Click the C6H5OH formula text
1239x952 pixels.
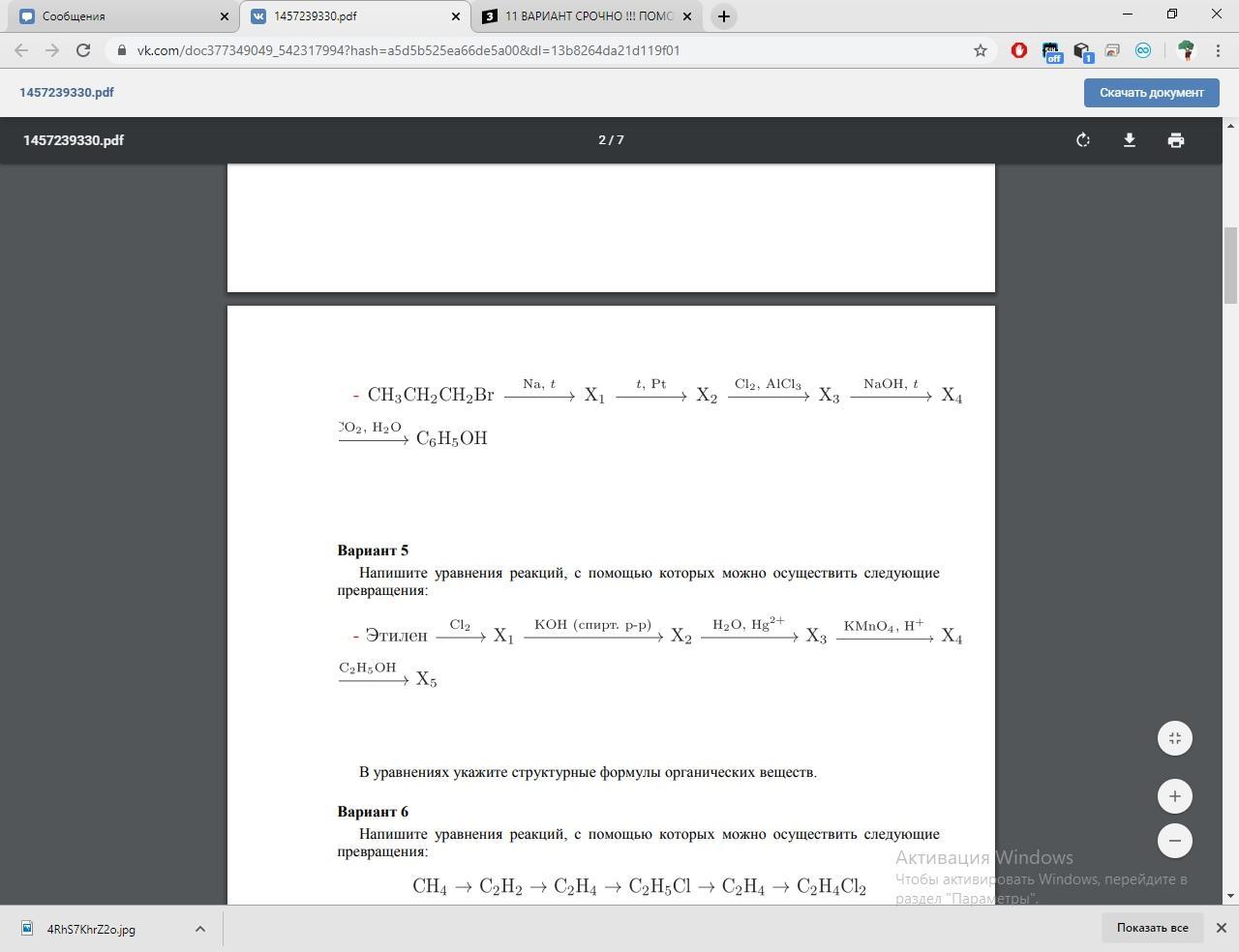[x=451, y=439]
